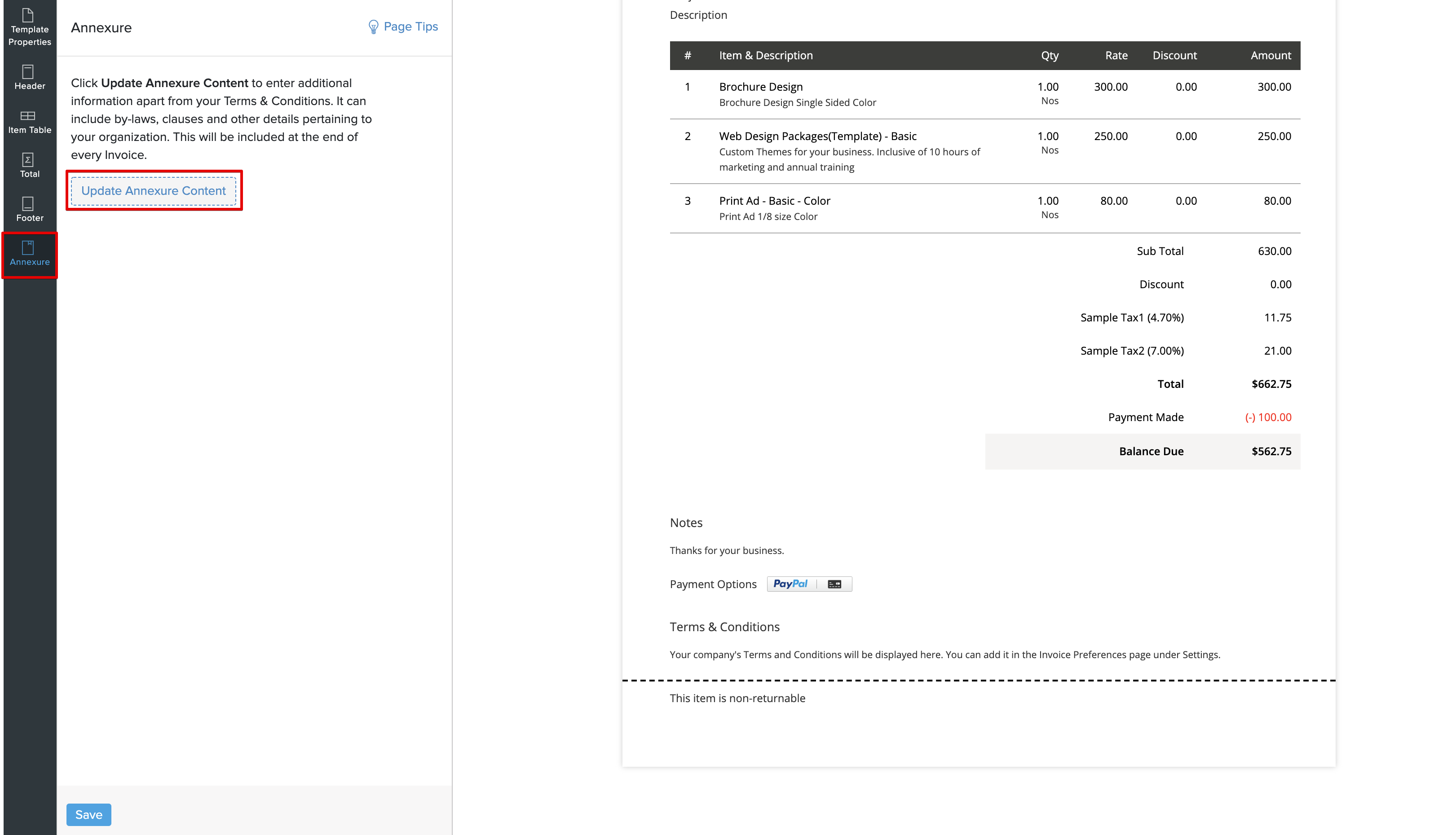
Task: Click the Amount column header
Action: tap(1270, 56)
